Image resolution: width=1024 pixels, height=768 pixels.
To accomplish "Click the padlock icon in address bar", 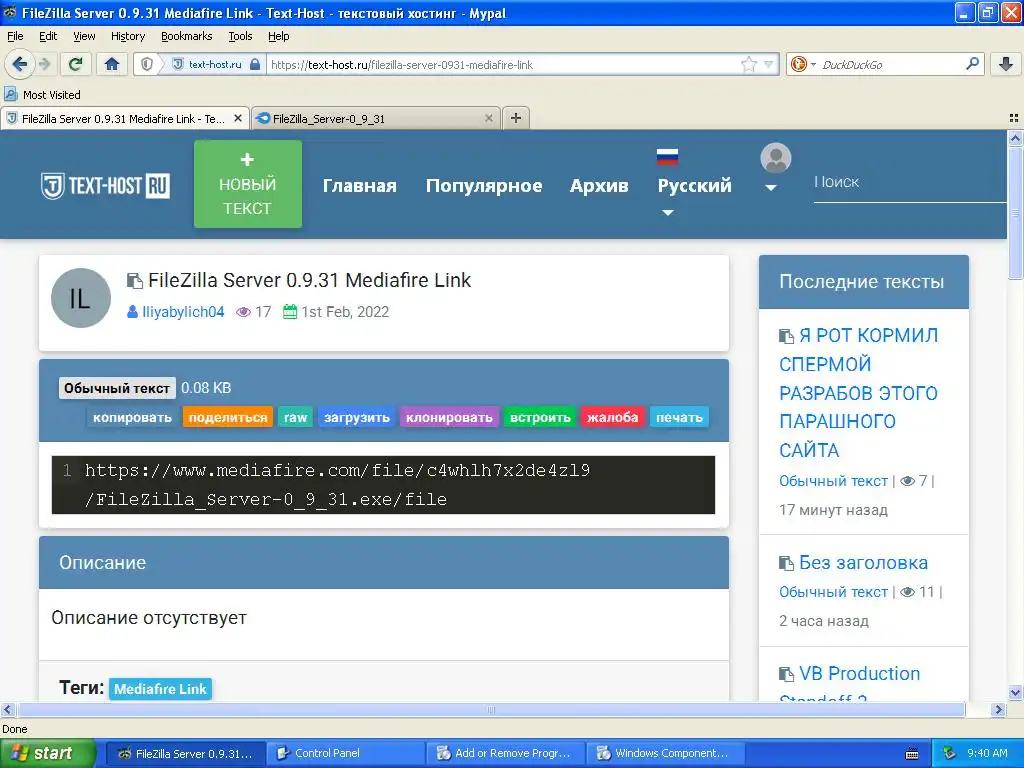I will click(x=255, y=64).
